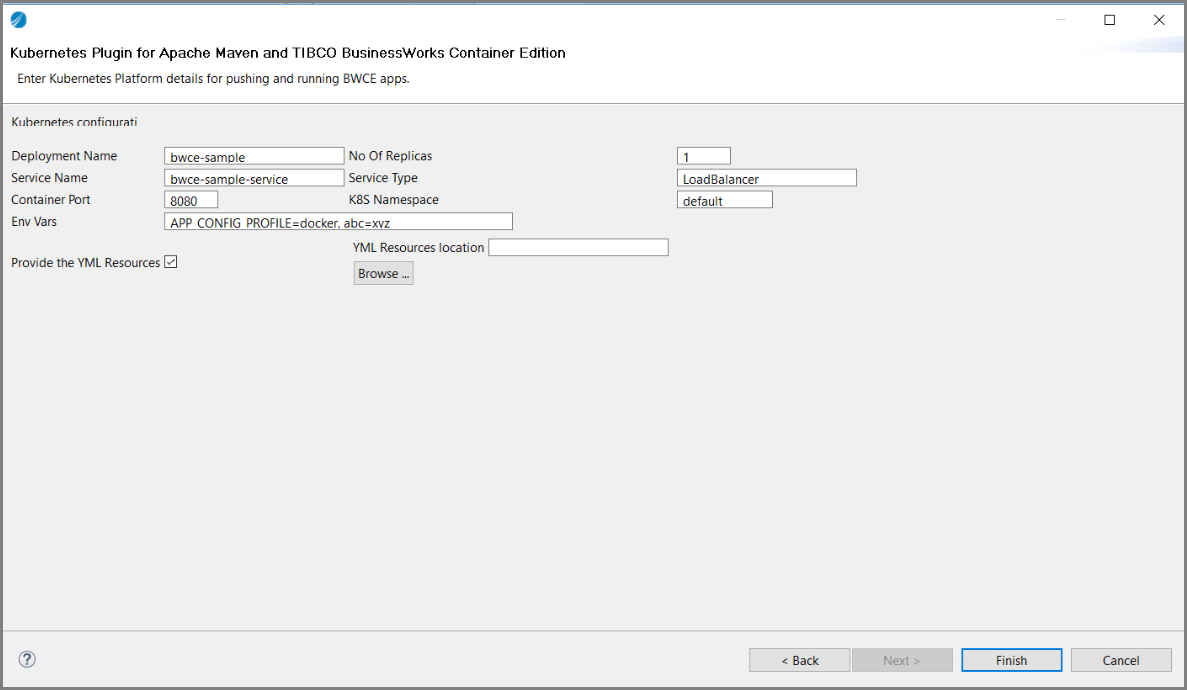Click the TIBCO application icon in title bar
The width and height of the screenshot is (1187, 690).
[x=19, y=20]
